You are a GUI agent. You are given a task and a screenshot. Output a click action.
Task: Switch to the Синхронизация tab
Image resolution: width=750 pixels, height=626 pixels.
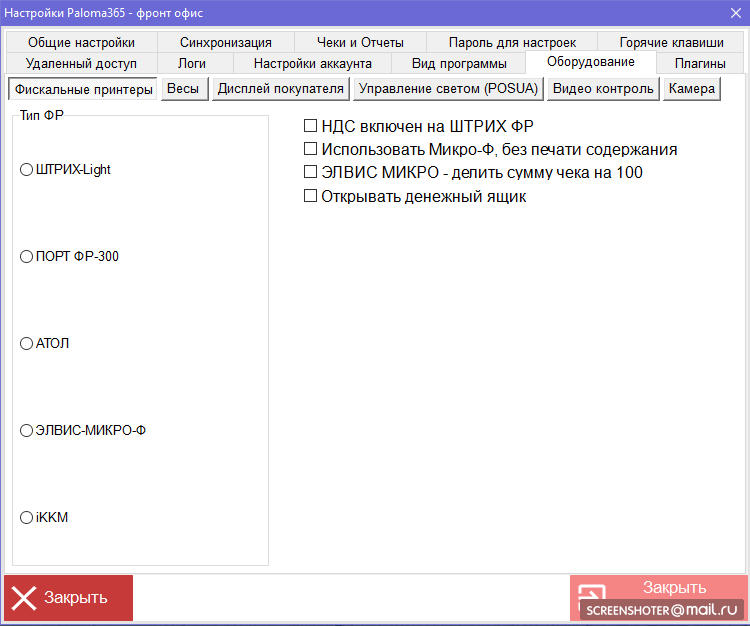pyautogui.click(x=225, y=43)
